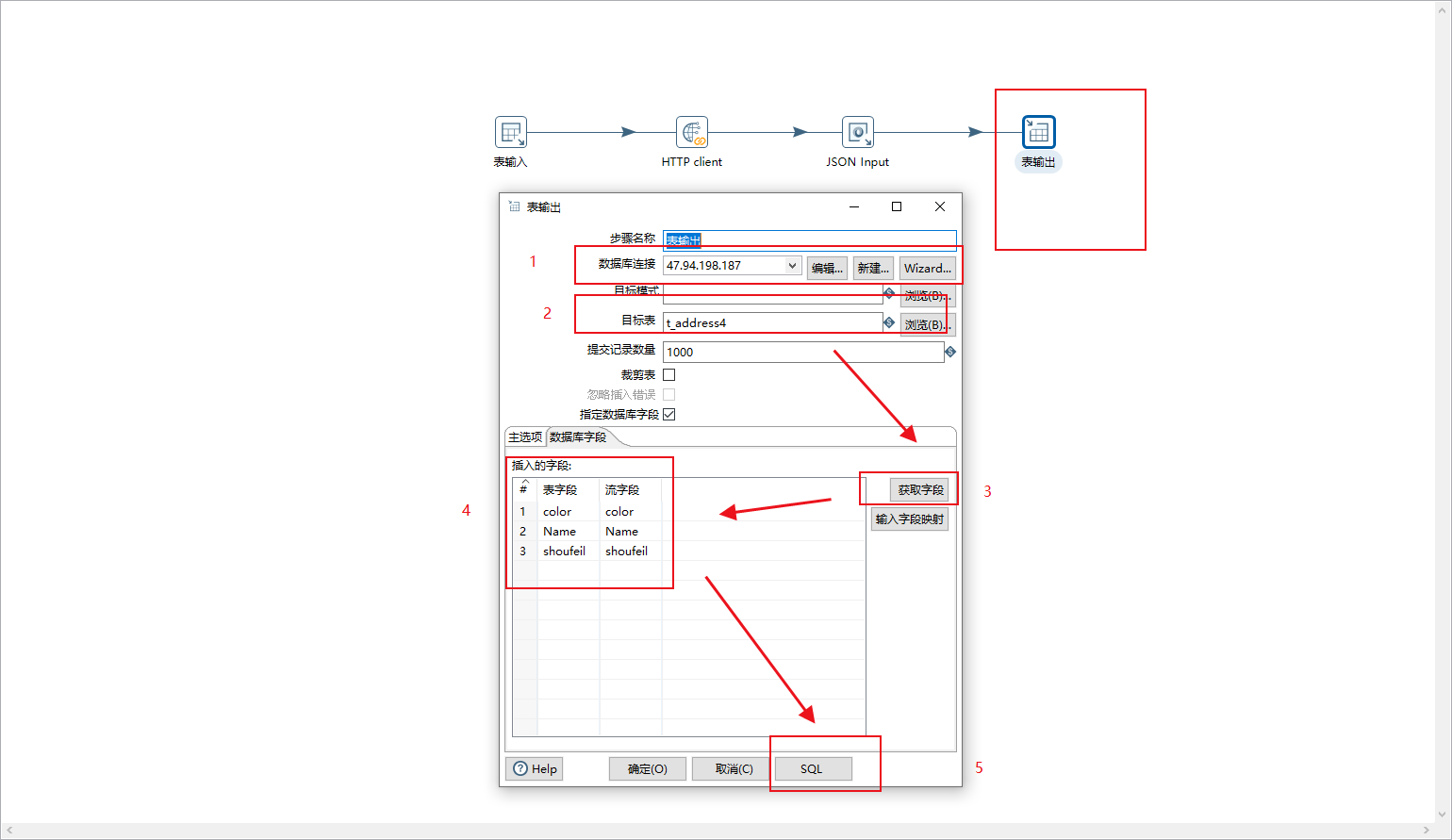Click the 步骤名称 input field

pos(809,239)
